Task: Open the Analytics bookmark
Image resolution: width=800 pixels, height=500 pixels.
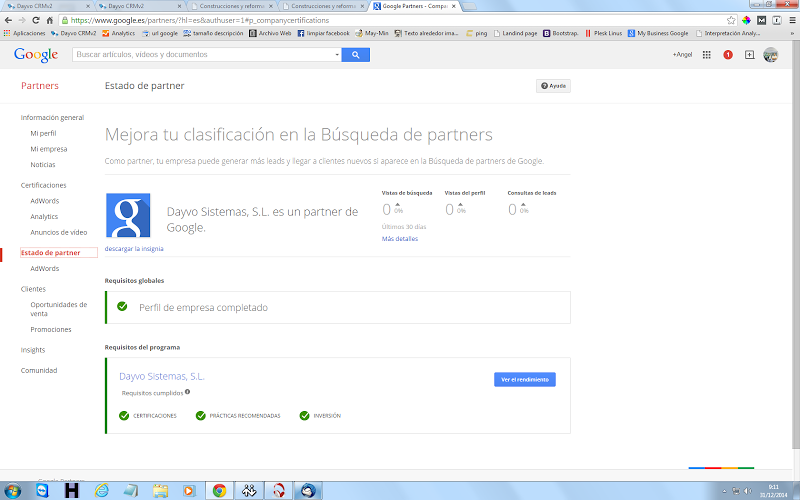Action: (118, 33)
